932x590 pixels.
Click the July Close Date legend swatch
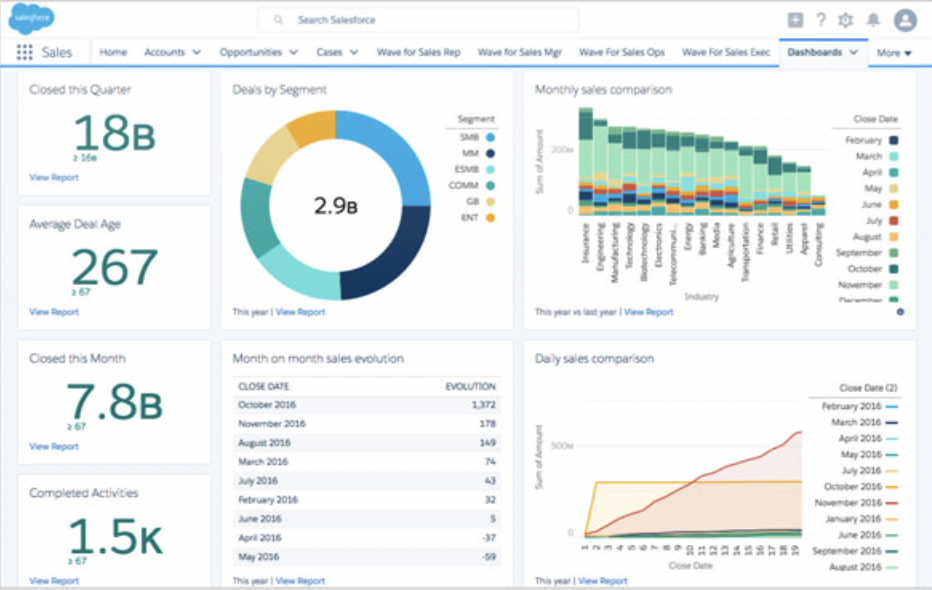click(x=893, y=220)
